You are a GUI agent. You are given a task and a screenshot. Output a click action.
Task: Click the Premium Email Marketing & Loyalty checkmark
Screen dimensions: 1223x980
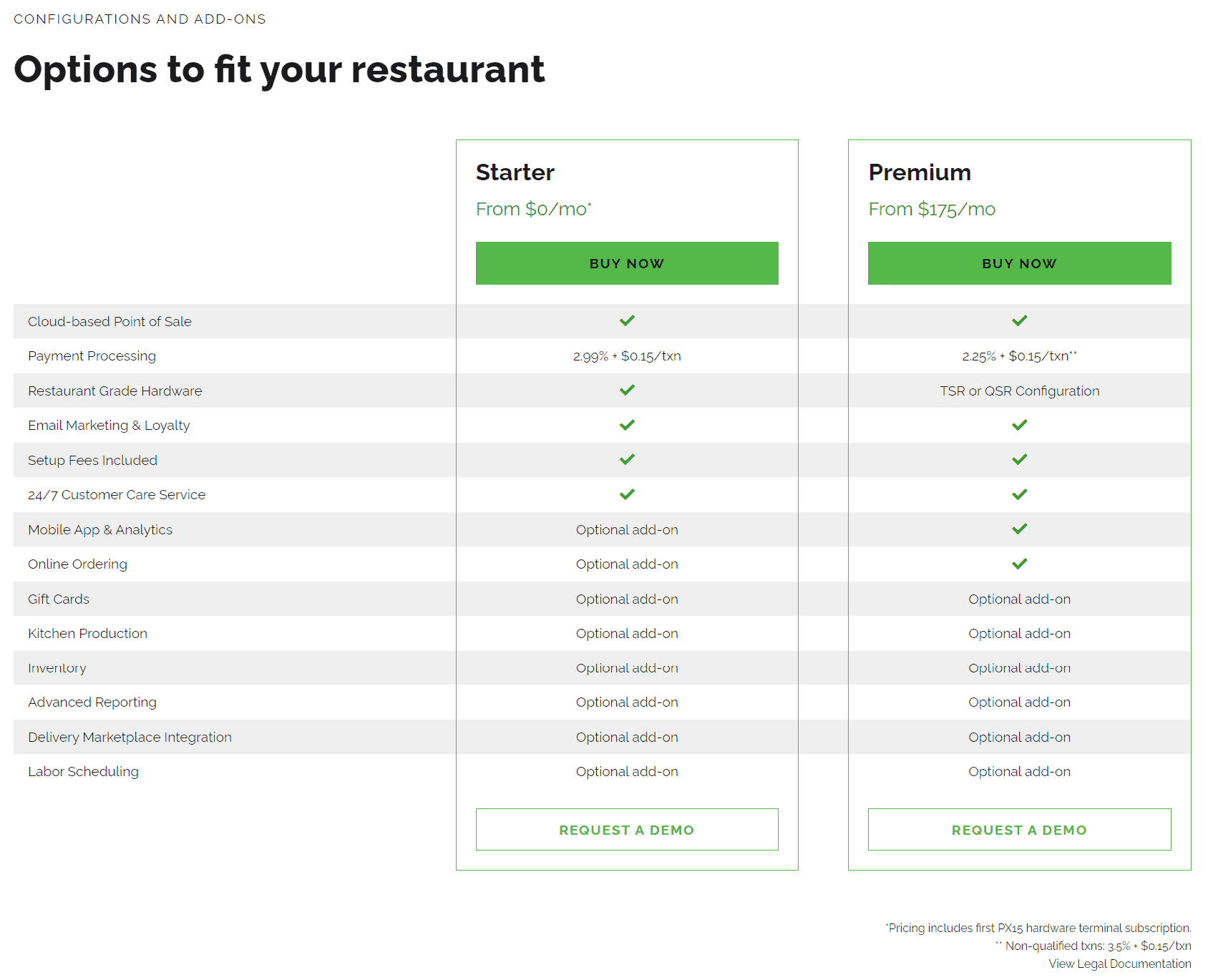click(x=1019, y=424)
